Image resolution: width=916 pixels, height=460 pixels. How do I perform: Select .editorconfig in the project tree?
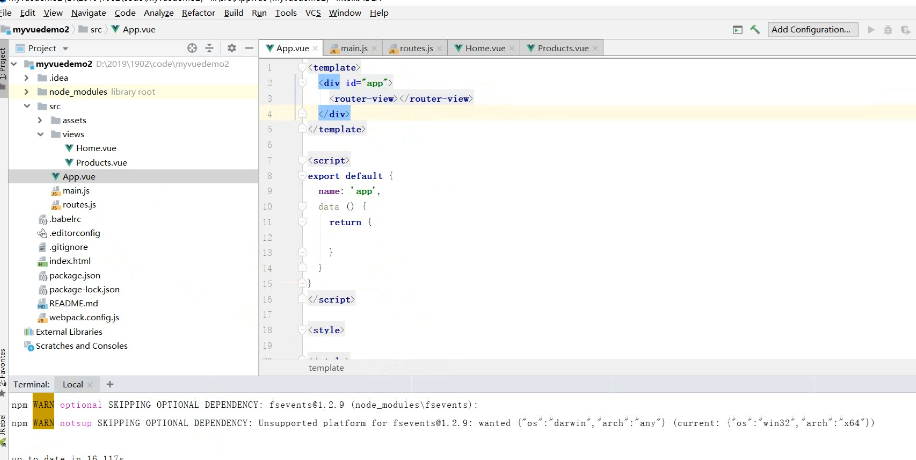(74, 233)
